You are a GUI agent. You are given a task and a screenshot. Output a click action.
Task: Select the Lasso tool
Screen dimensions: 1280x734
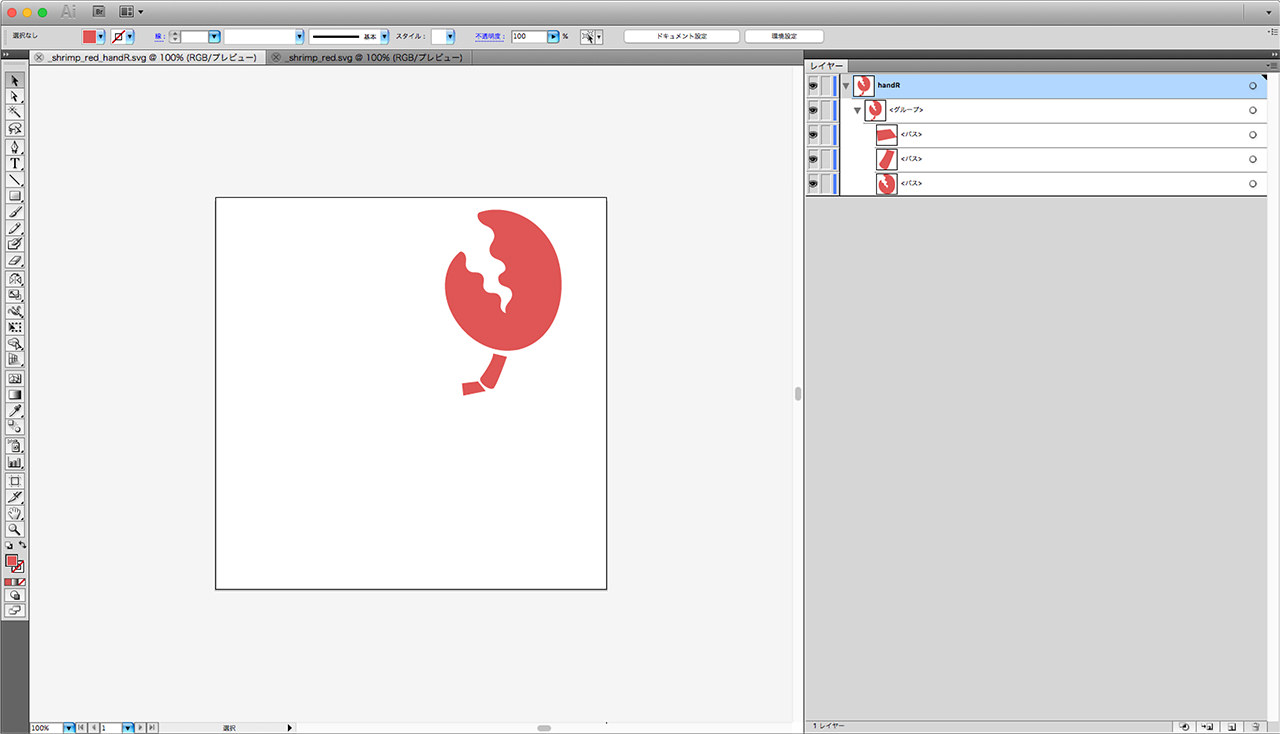(15, 129)
